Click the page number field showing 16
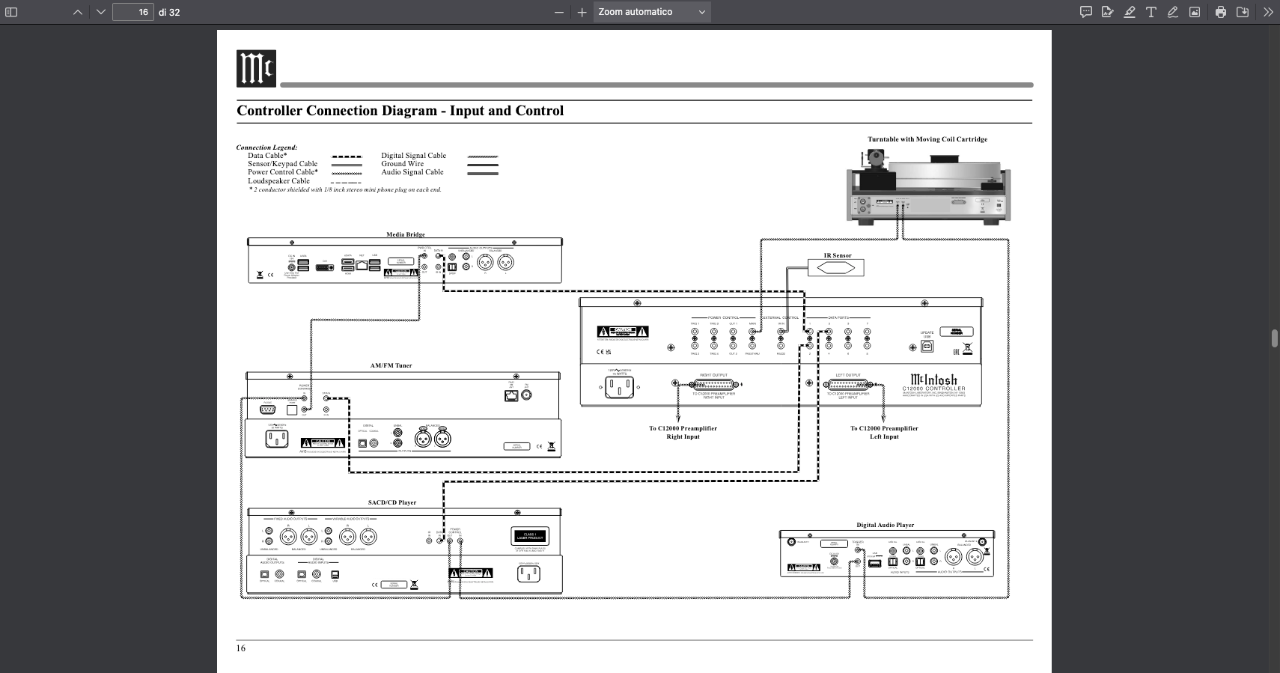Viewport: 1280px width, 673px height. point(133,12)
